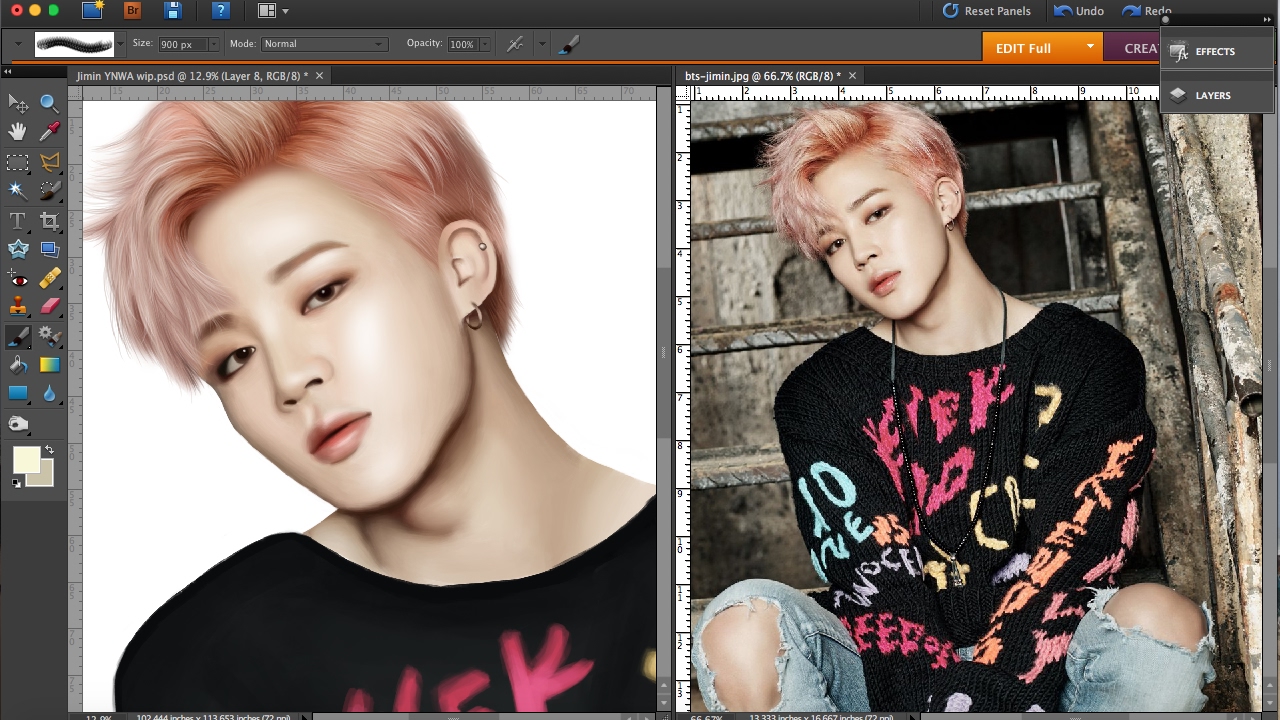Select the Spot Healing bandage tool

tap(49, 279)
